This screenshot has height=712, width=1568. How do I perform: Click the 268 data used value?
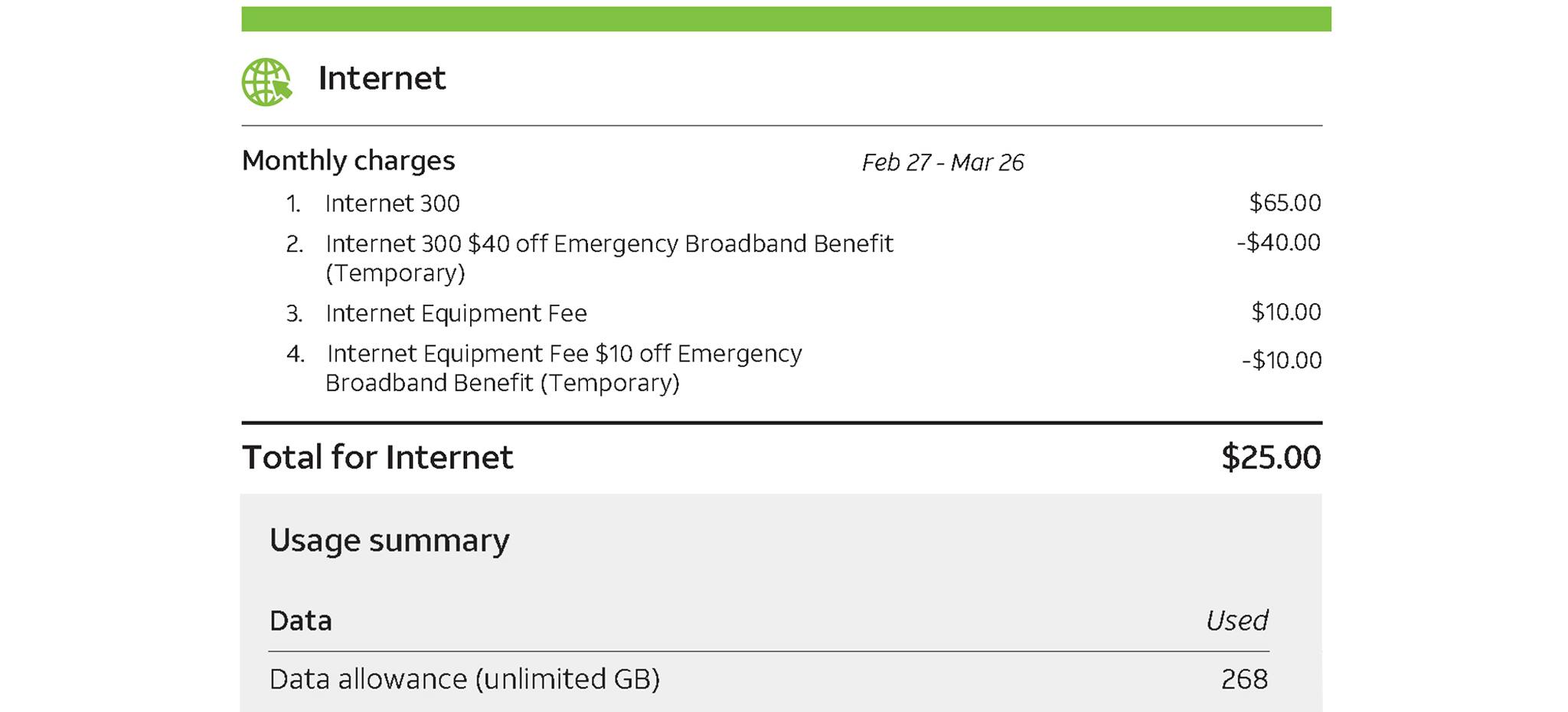(1244, 679)
